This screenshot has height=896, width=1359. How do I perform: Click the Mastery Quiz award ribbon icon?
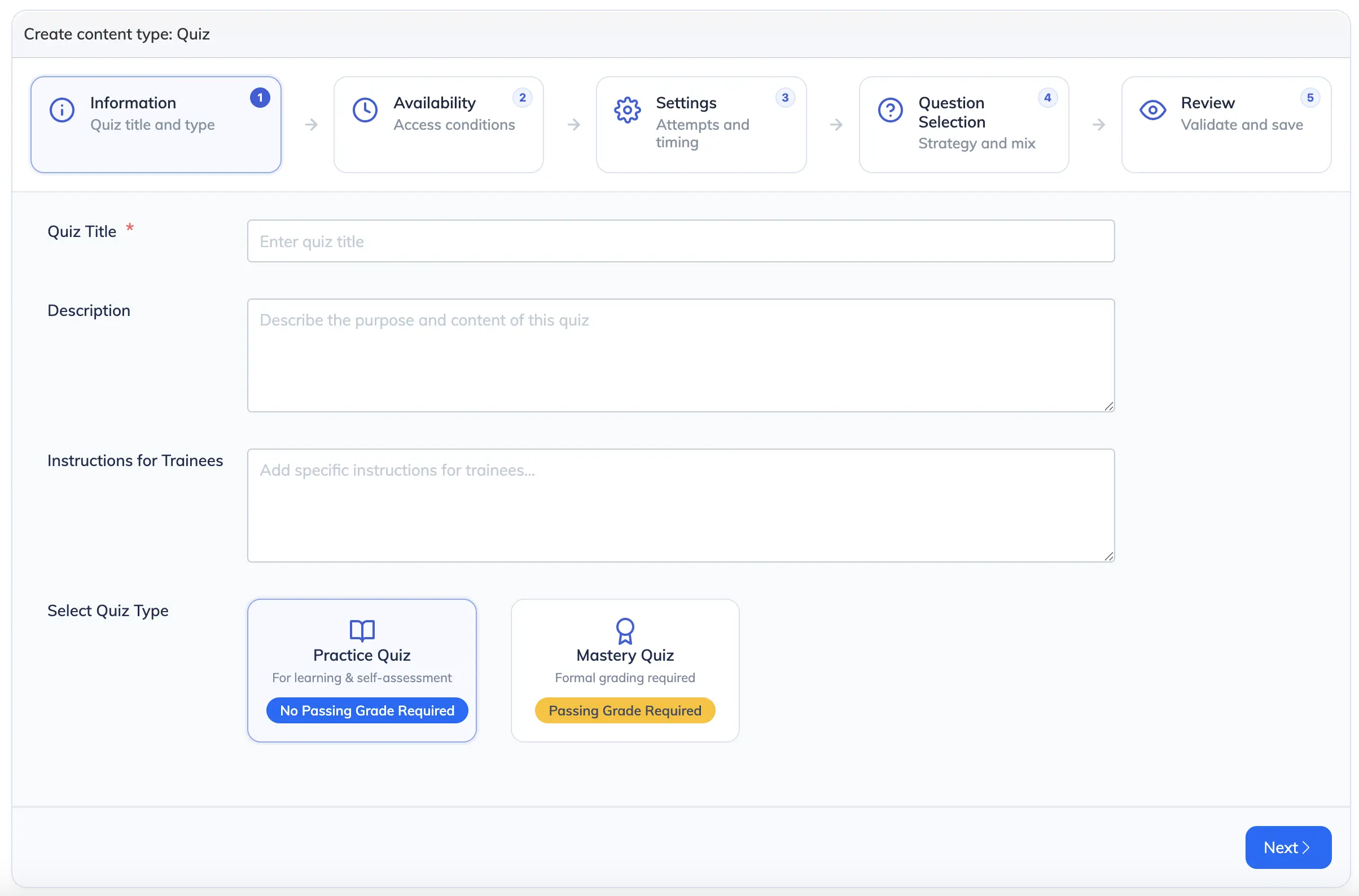pyautogui.click(x=625, y=630)
